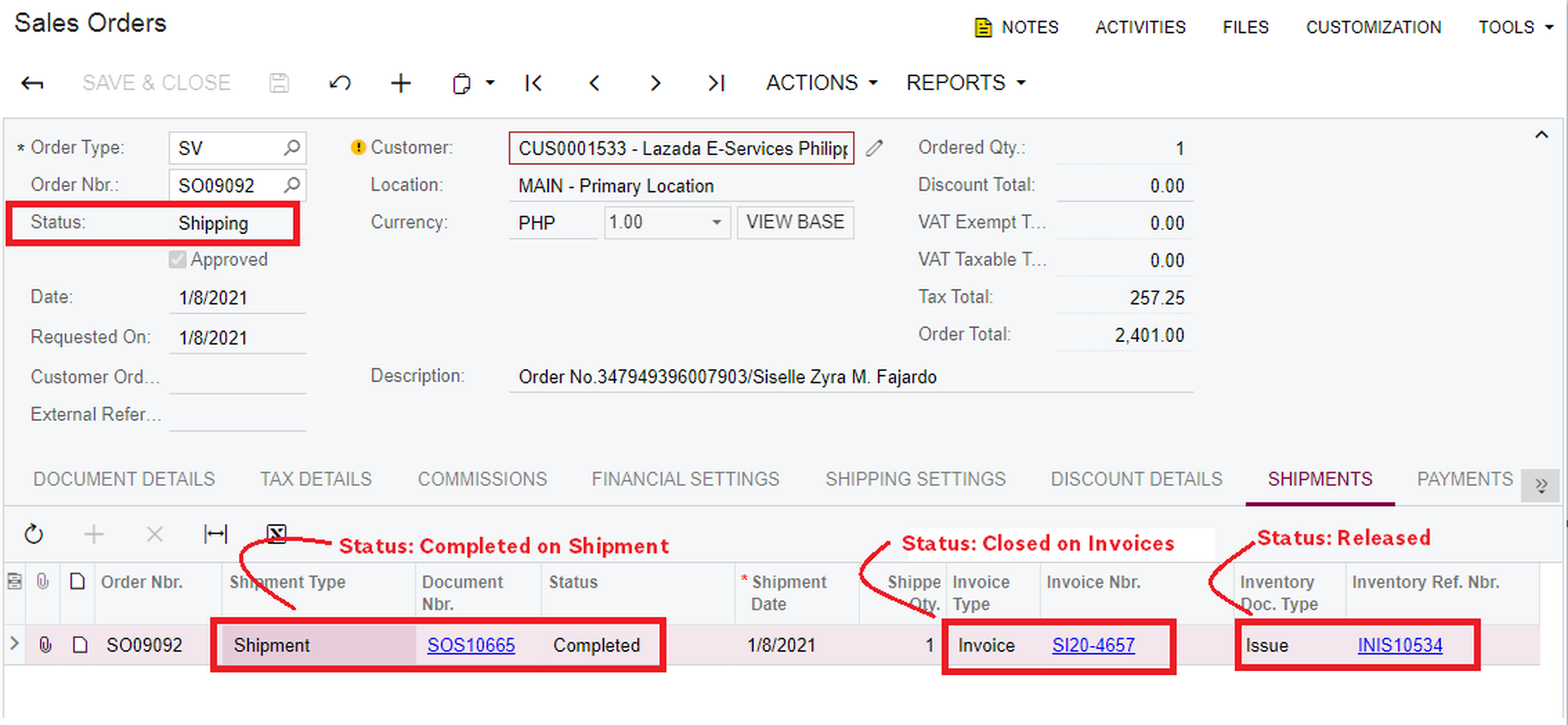Toggle the Approved checkbox
1568x725 pixels.
pos(178,260)
